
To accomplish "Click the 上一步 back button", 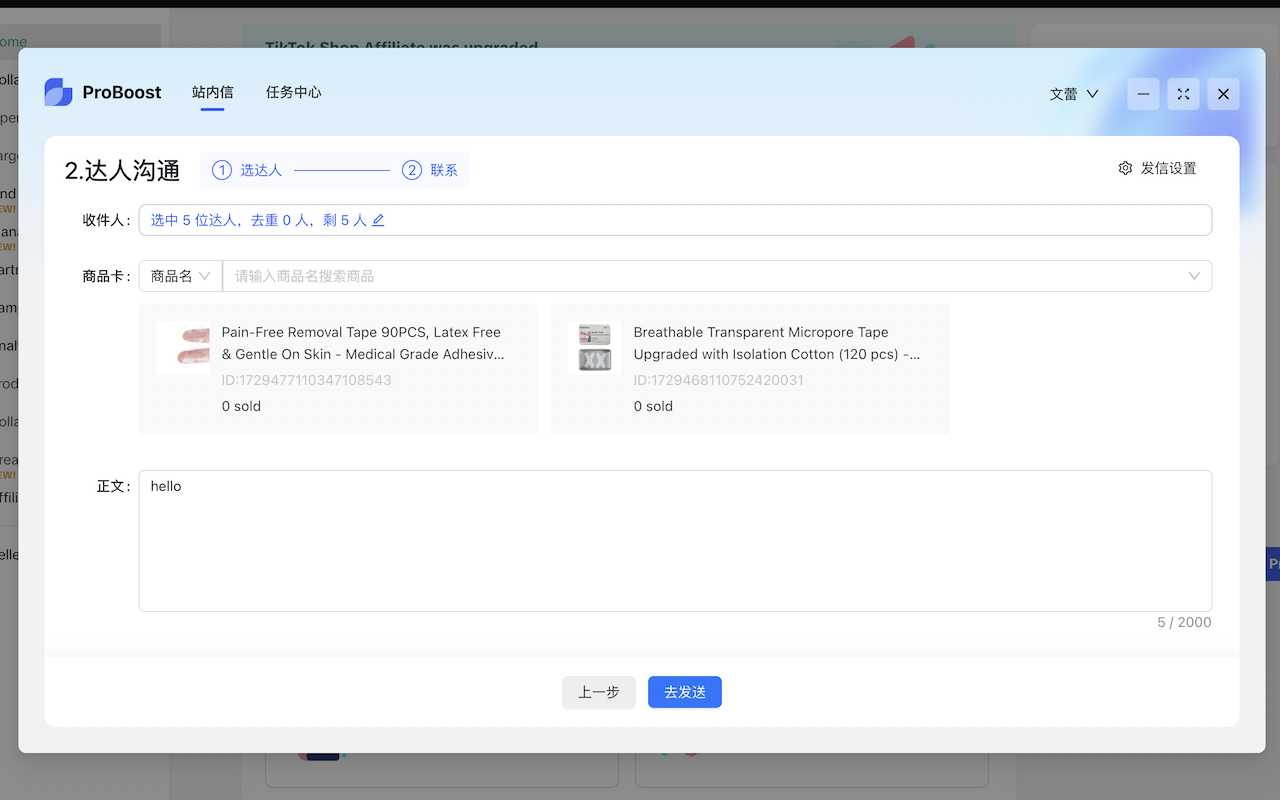I will tap(598, 692).
